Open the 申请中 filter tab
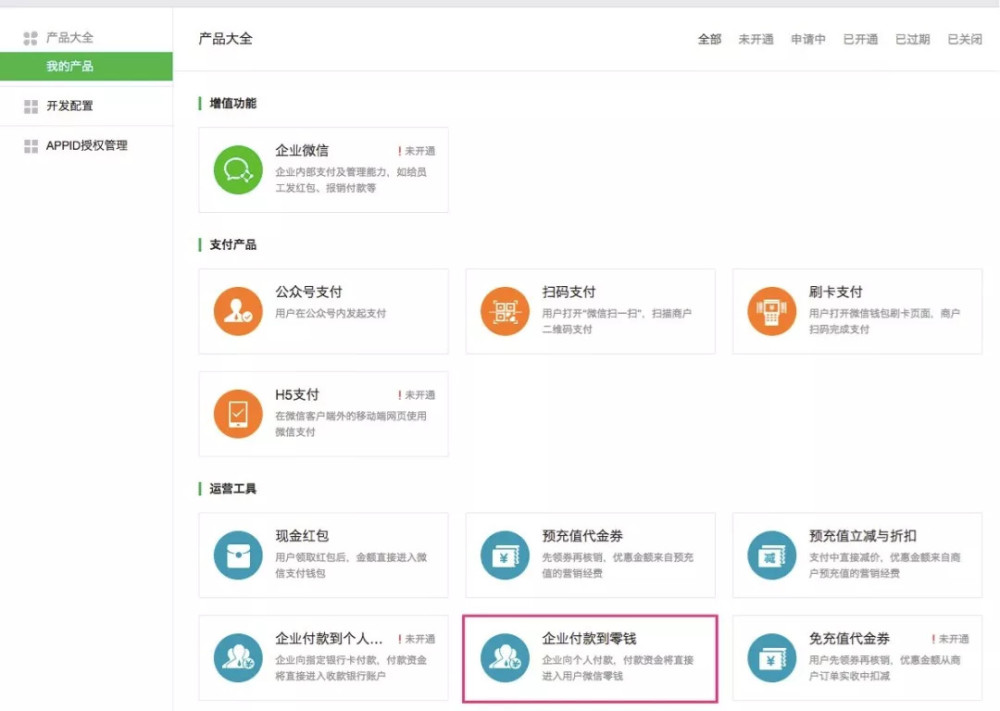This screenshot has height=711, width=1000. tap(808, 39)
